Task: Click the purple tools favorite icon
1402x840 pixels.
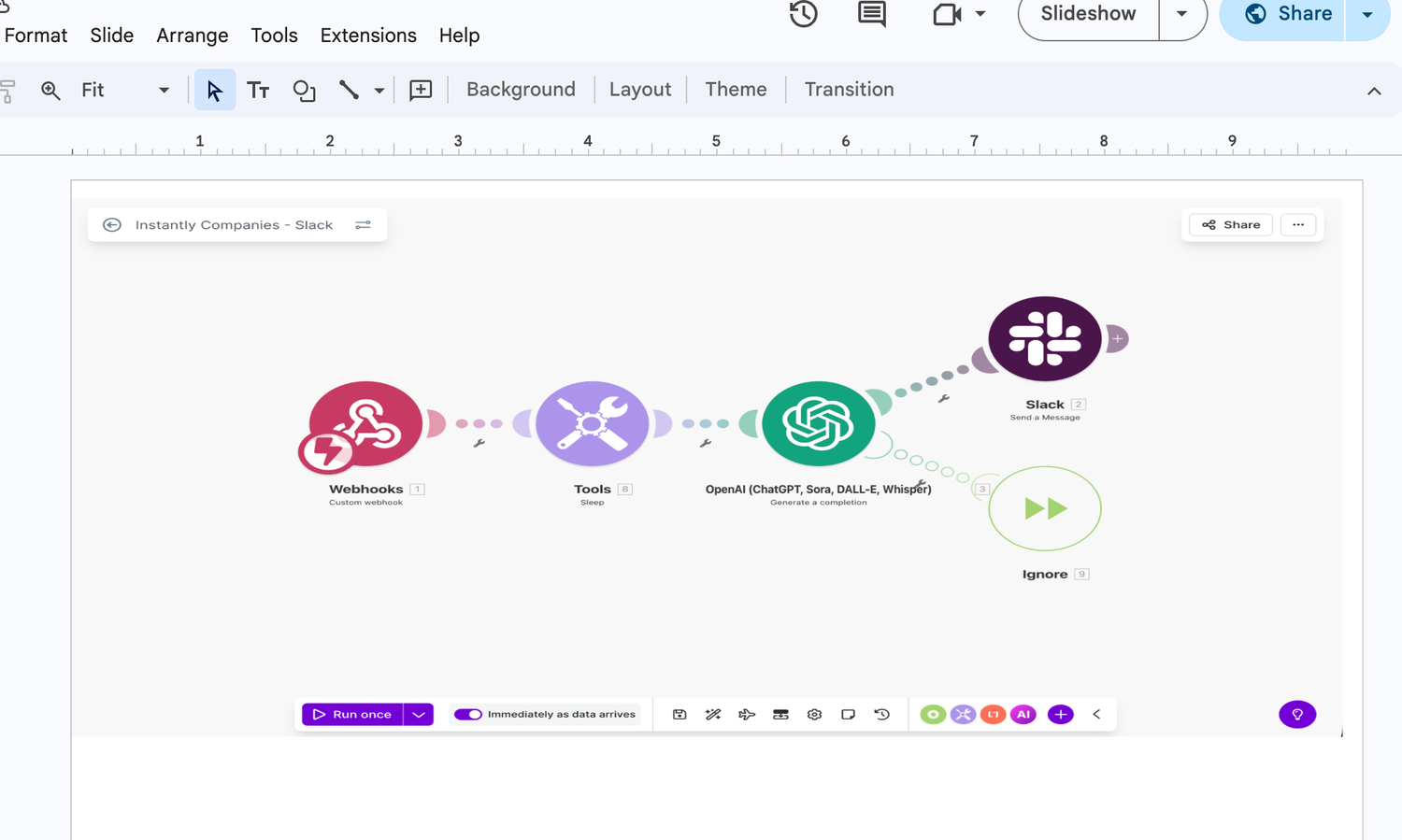Action: tap(963, 715)
